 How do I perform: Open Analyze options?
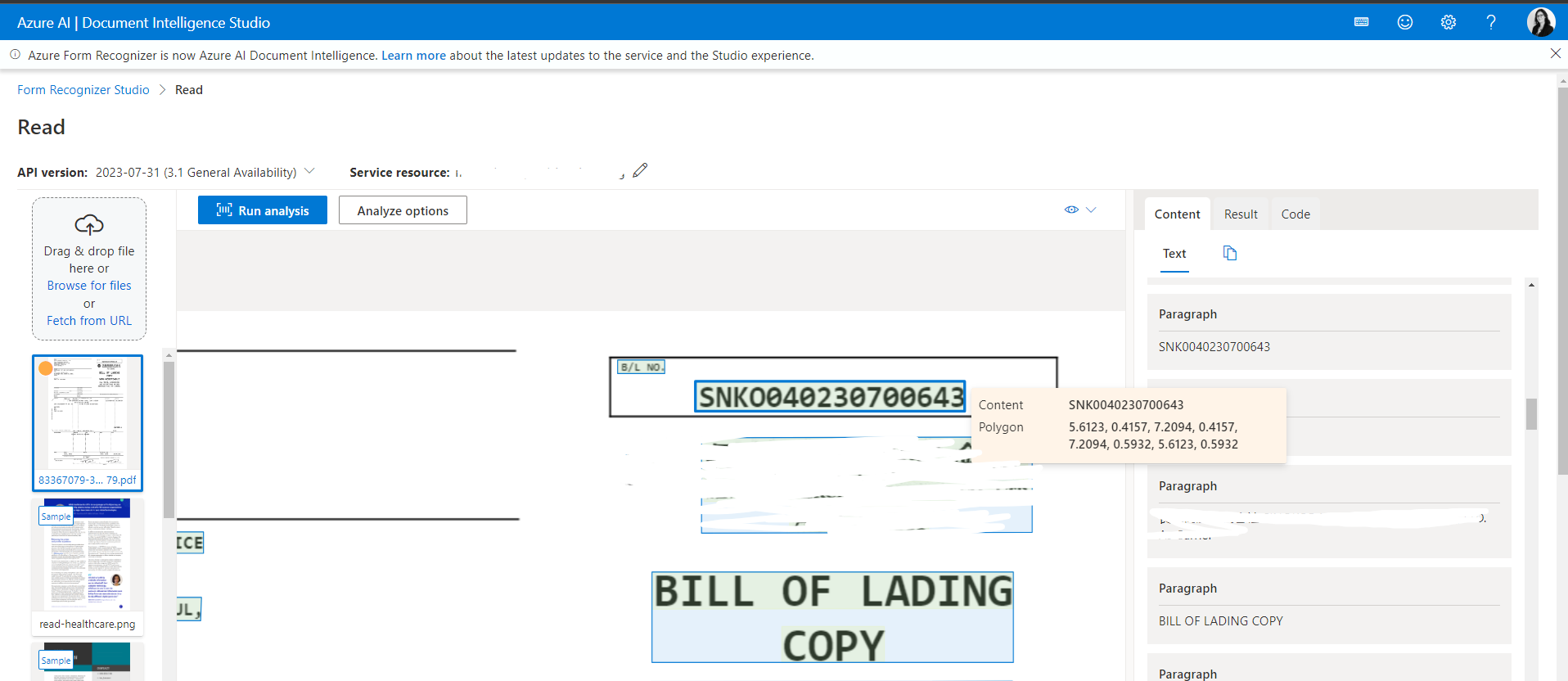pos(403,210)
